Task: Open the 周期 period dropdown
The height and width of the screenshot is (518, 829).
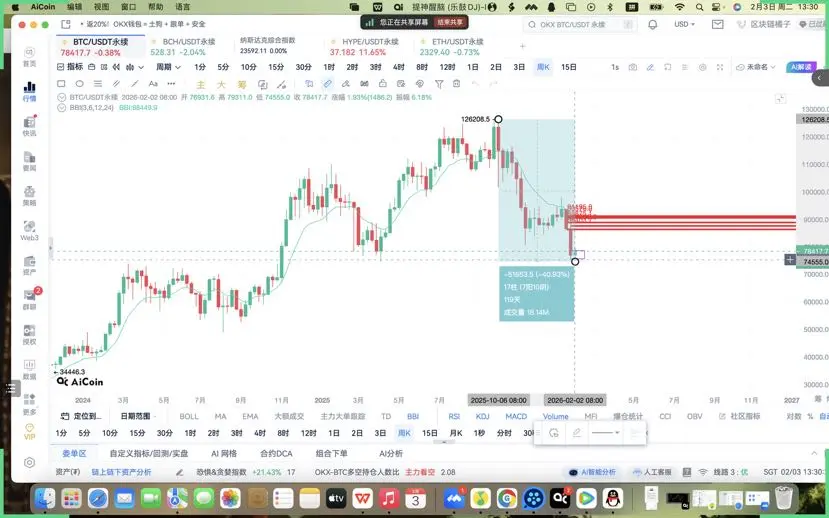Action: click(168, 67)
